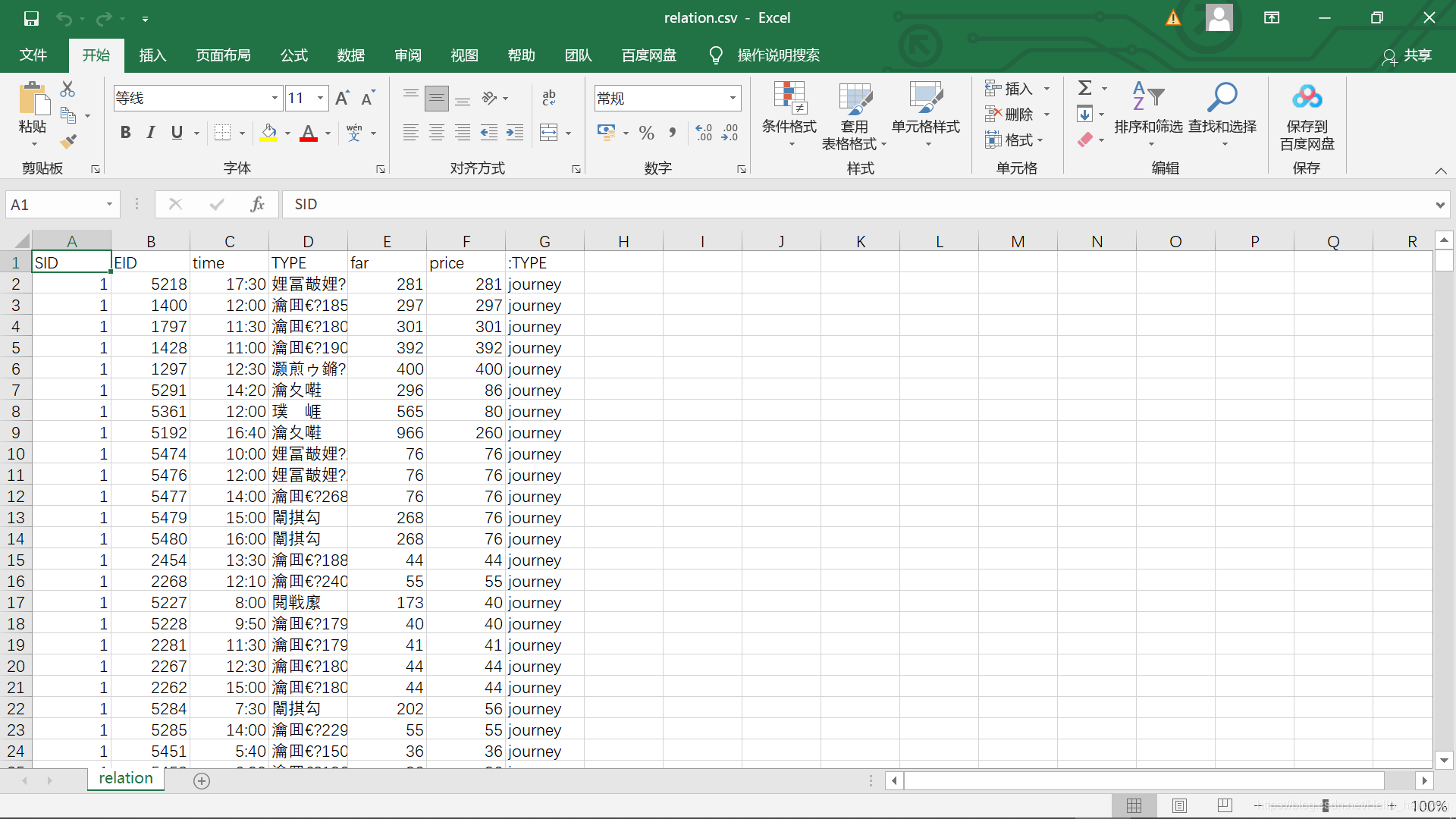Click the relation sheet tab
Image resolution: width=1456 pixels, height=819 pixels.
125,779
